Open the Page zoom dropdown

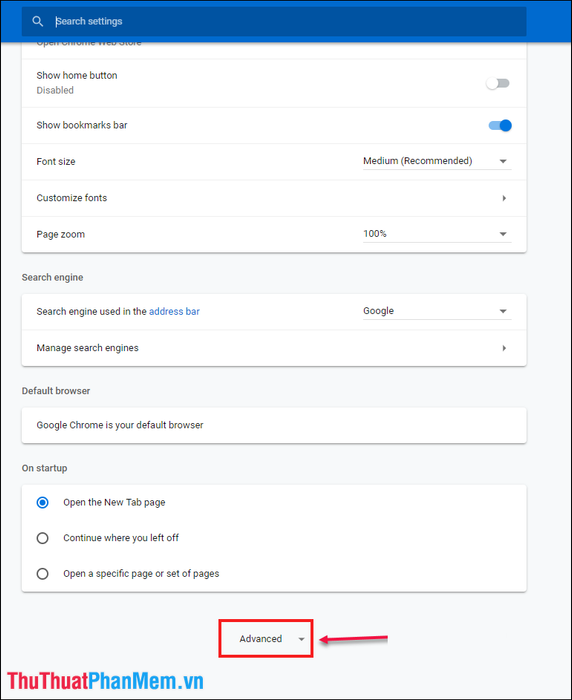click(437, 234)
